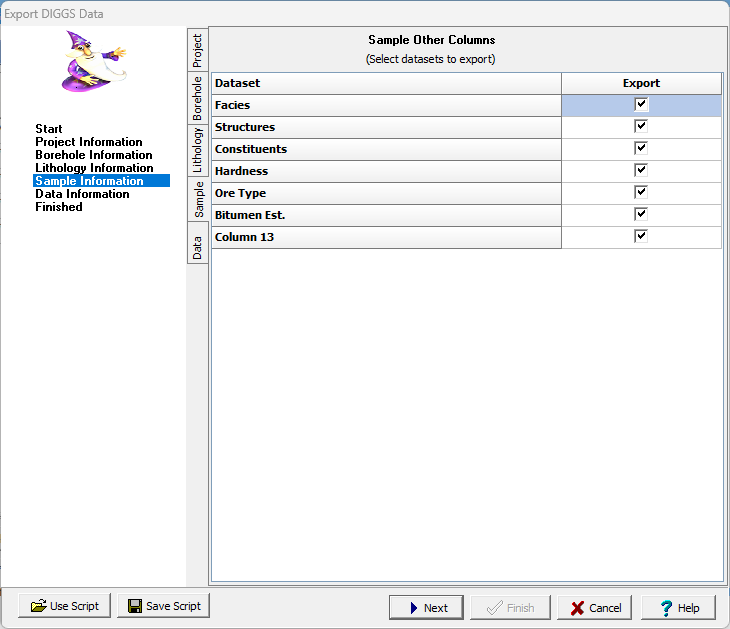Screen dimensions: 730x629
Task: Disable export for Constituents dataset
Action: [641, 149]
